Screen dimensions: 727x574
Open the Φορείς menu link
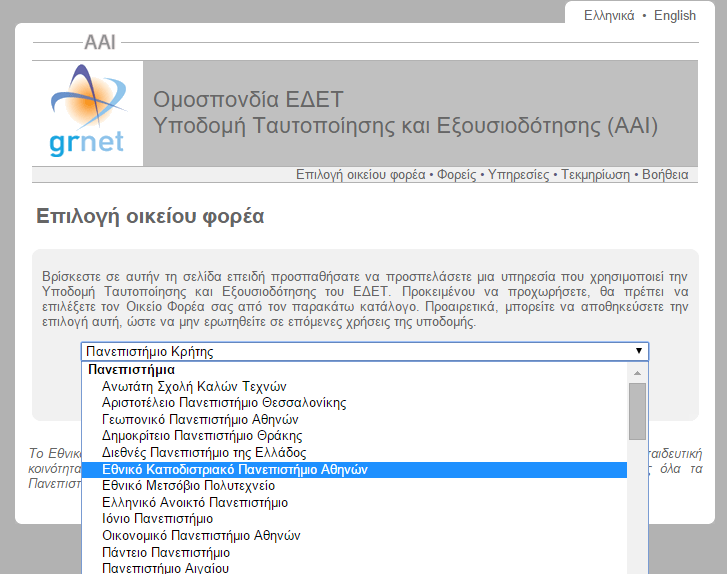(457, 175)
